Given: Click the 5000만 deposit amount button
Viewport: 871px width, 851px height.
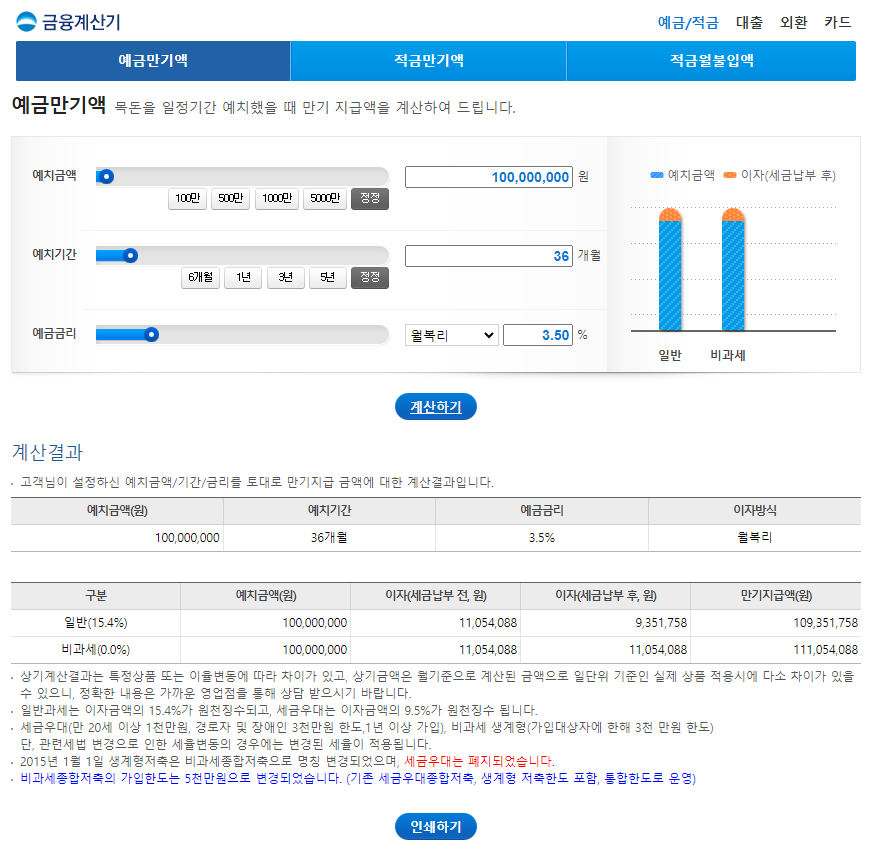Looking at the screenshot, I should pos(324,198).
